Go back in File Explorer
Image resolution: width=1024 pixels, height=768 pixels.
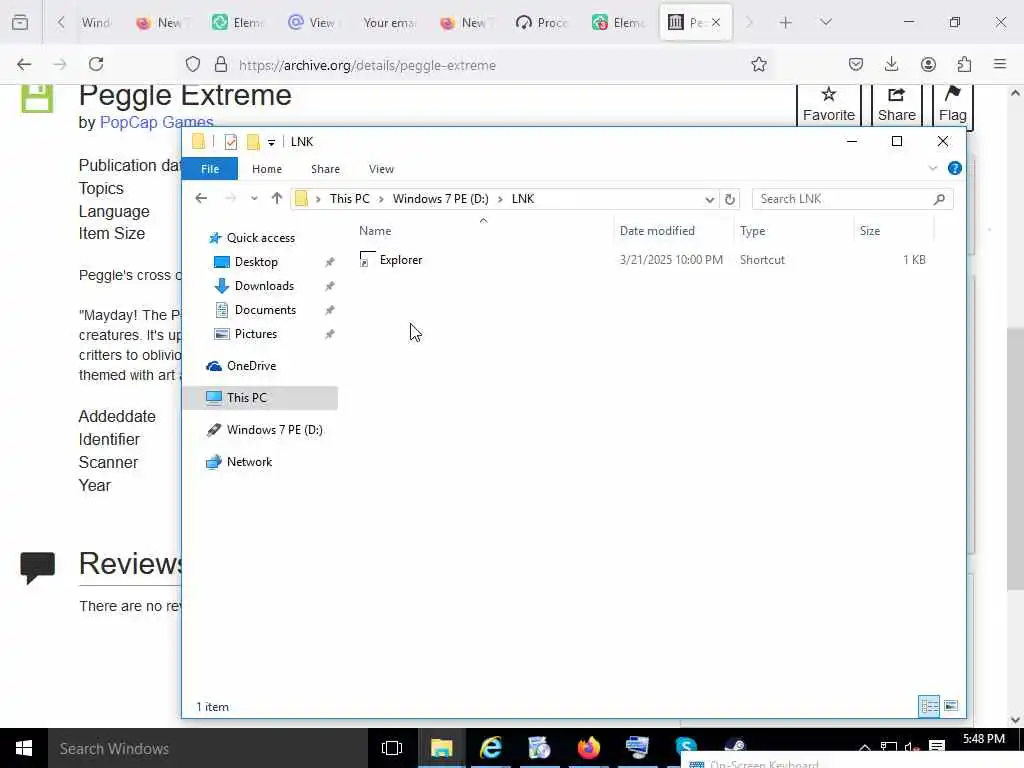coord(201,199)
